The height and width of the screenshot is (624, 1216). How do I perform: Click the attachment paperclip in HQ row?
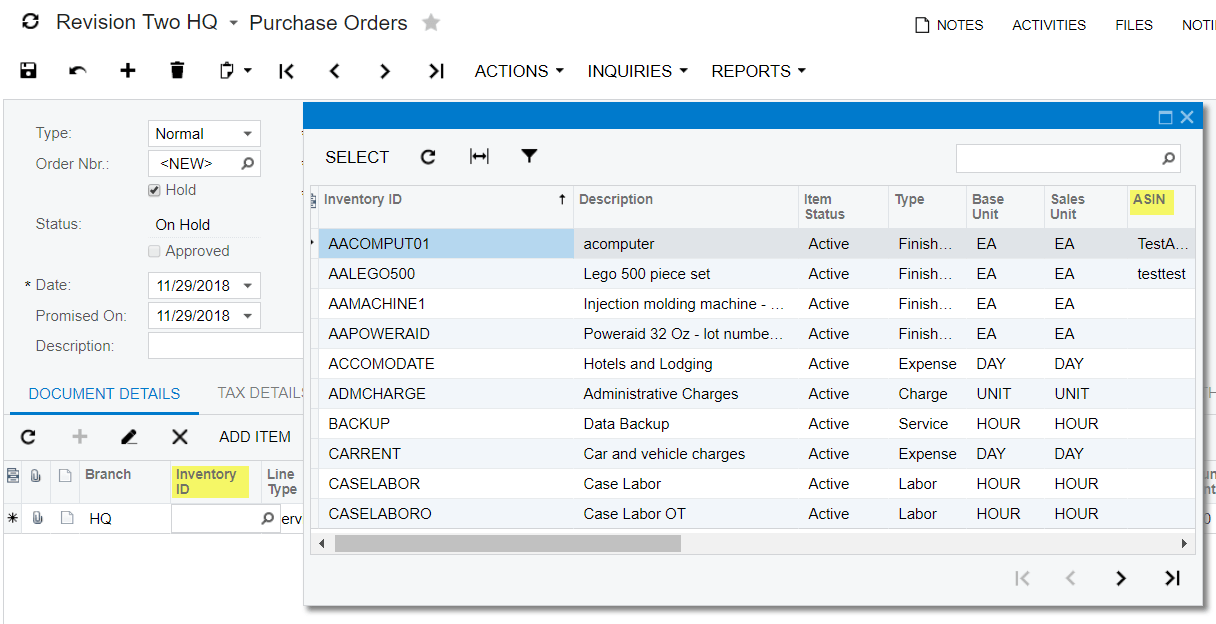(x=36, y=519)
